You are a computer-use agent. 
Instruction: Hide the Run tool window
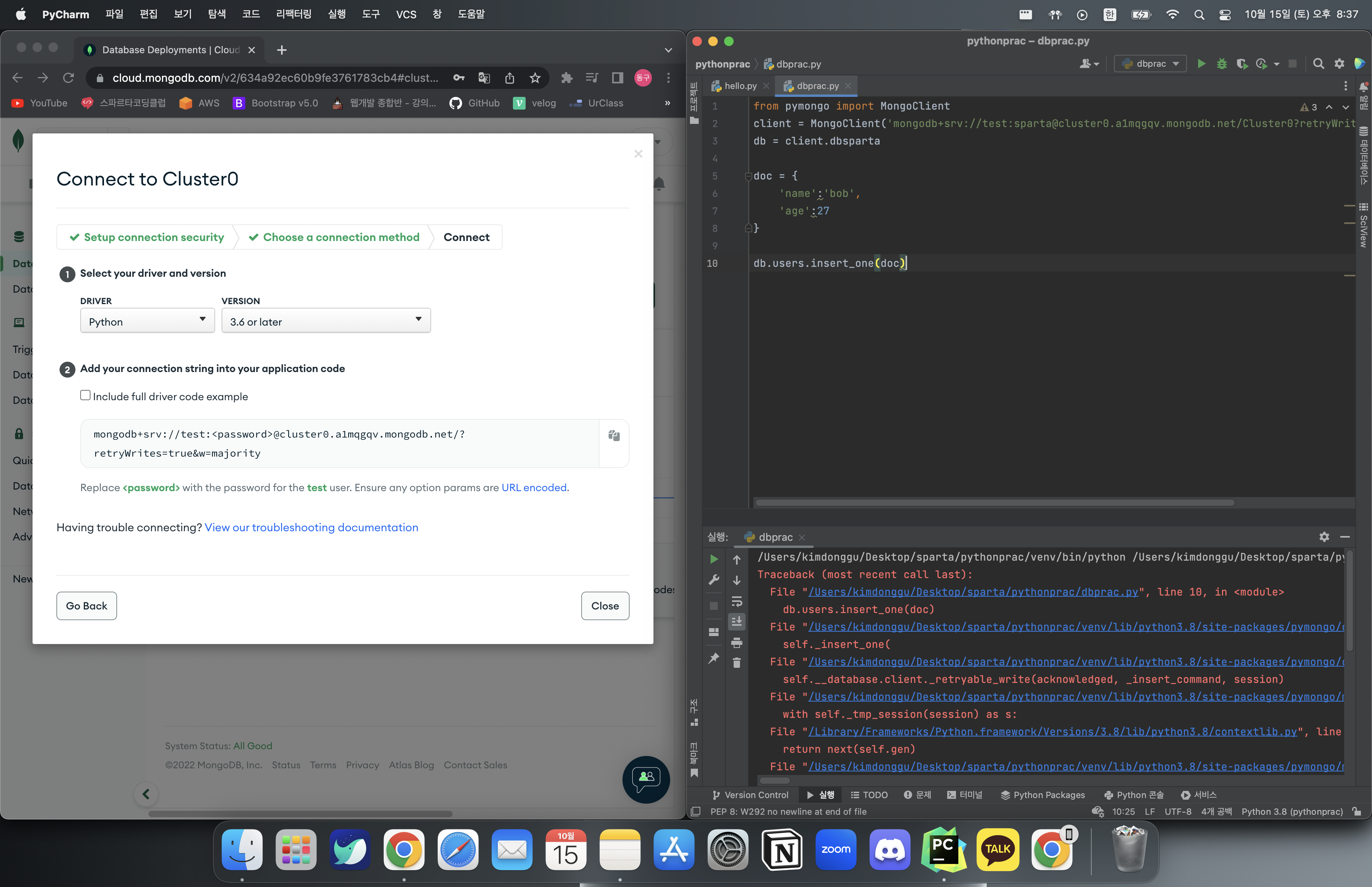coord(1345,537)
